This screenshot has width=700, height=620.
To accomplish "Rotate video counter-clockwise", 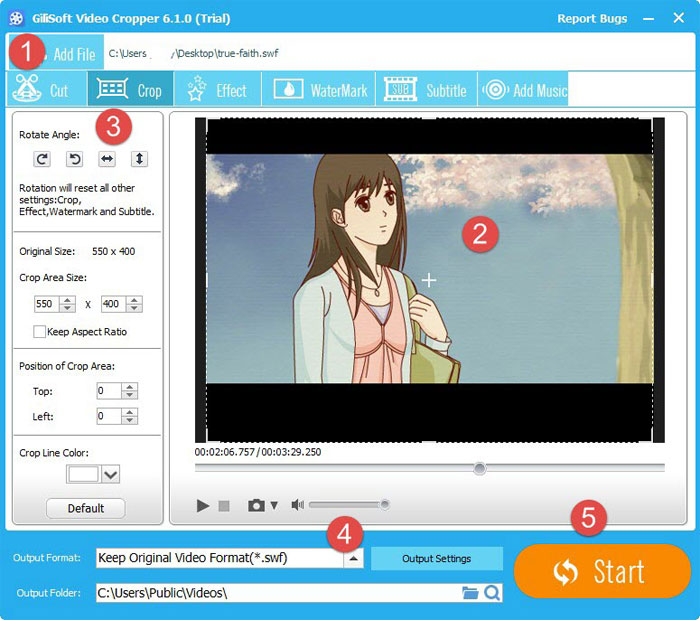I will click(x=74, y=159).
